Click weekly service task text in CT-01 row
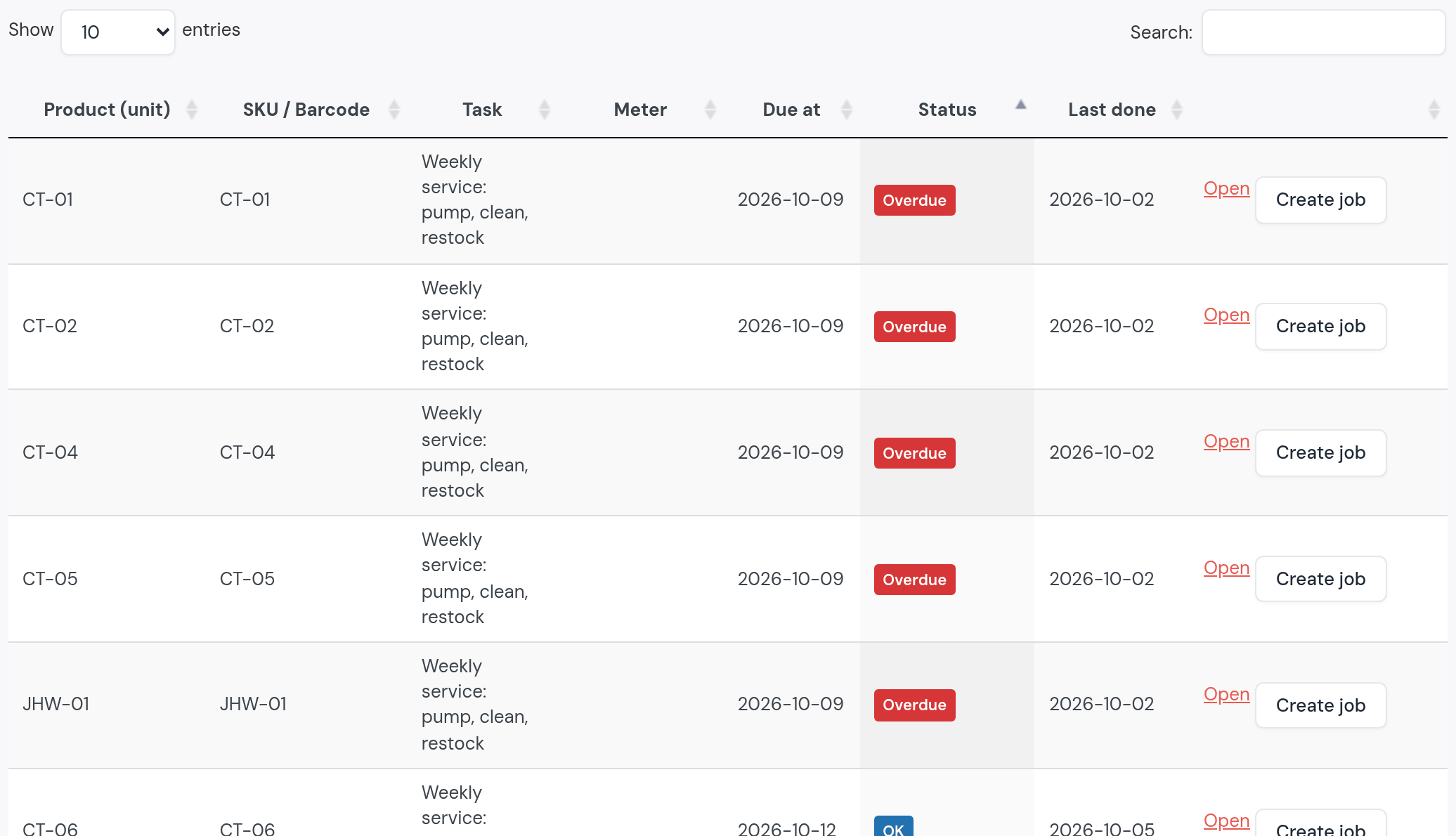Image resolution: width=1456 pixels, height=836 pixels. point(475,200)
